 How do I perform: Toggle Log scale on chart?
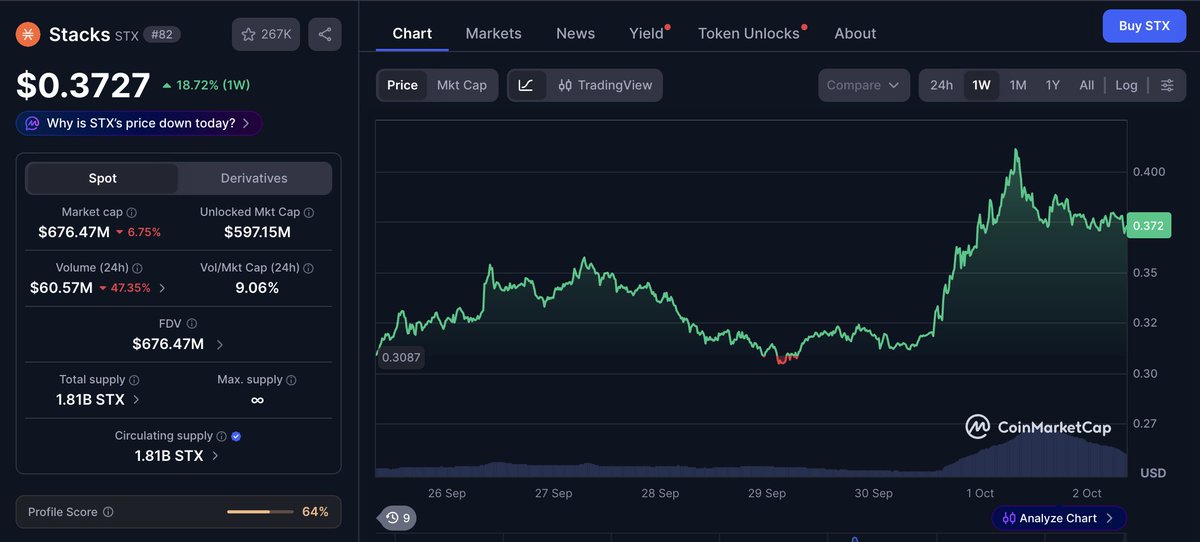1127,85
